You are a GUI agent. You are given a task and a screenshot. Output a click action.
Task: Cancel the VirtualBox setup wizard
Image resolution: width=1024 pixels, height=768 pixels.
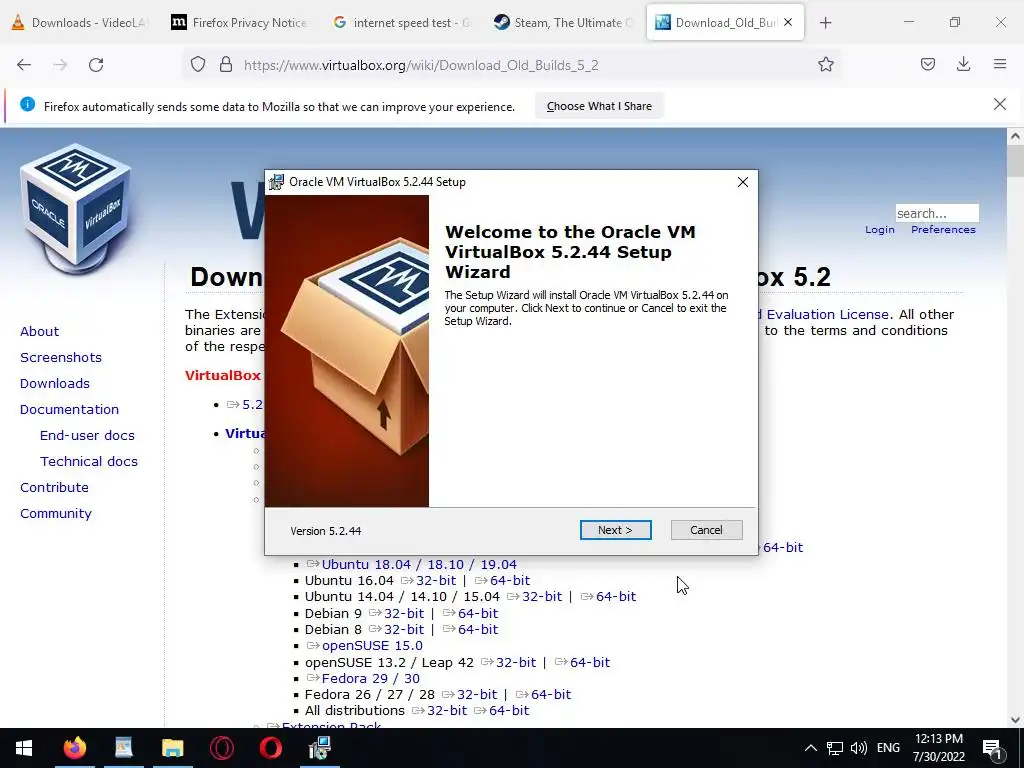click(x=706, y=530)
